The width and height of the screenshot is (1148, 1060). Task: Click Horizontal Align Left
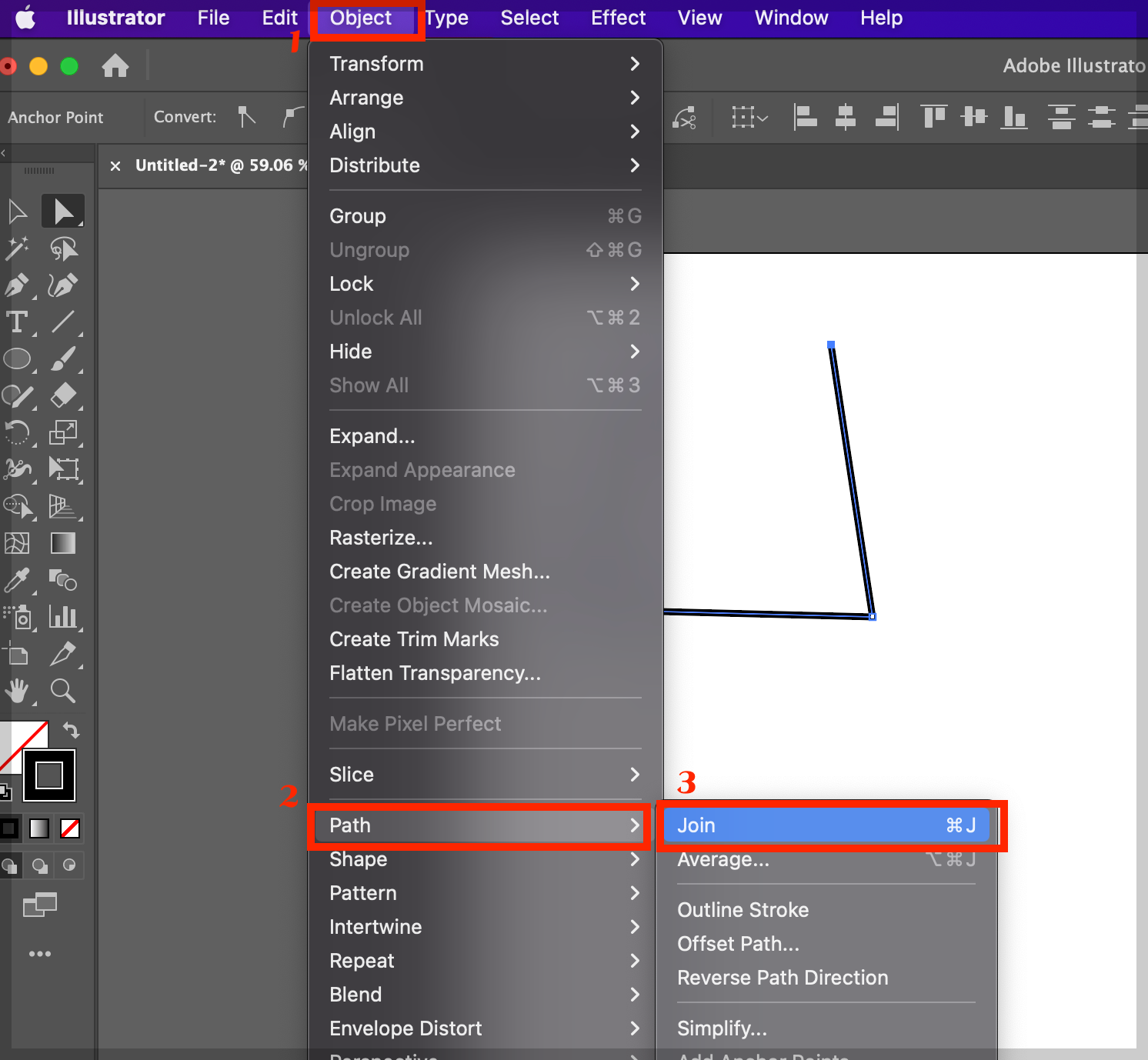pyautogui.click(x=805, y=117)
